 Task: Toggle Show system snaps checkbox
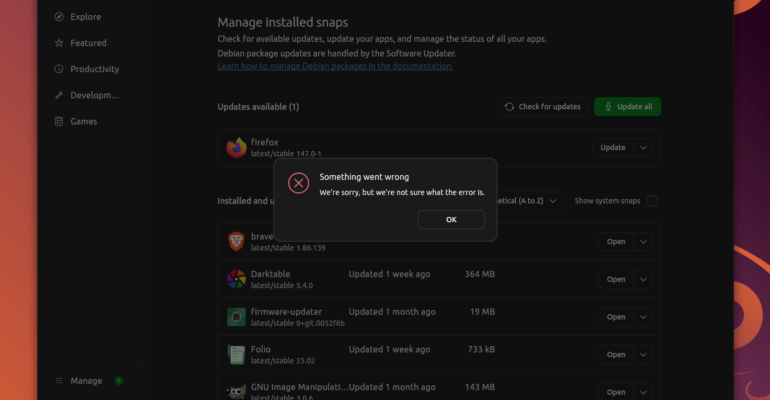click(653, 201)
